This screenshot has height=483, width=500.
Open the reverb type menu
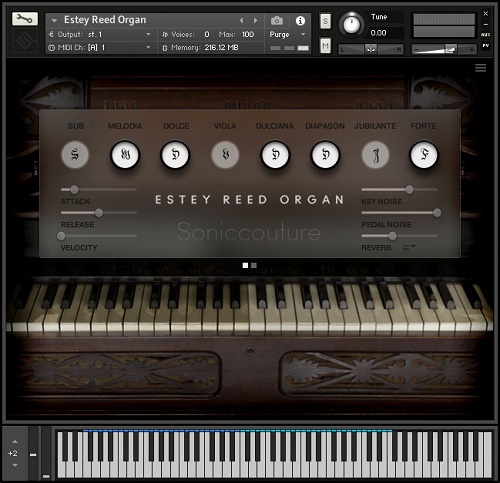[x=409, y=248]
